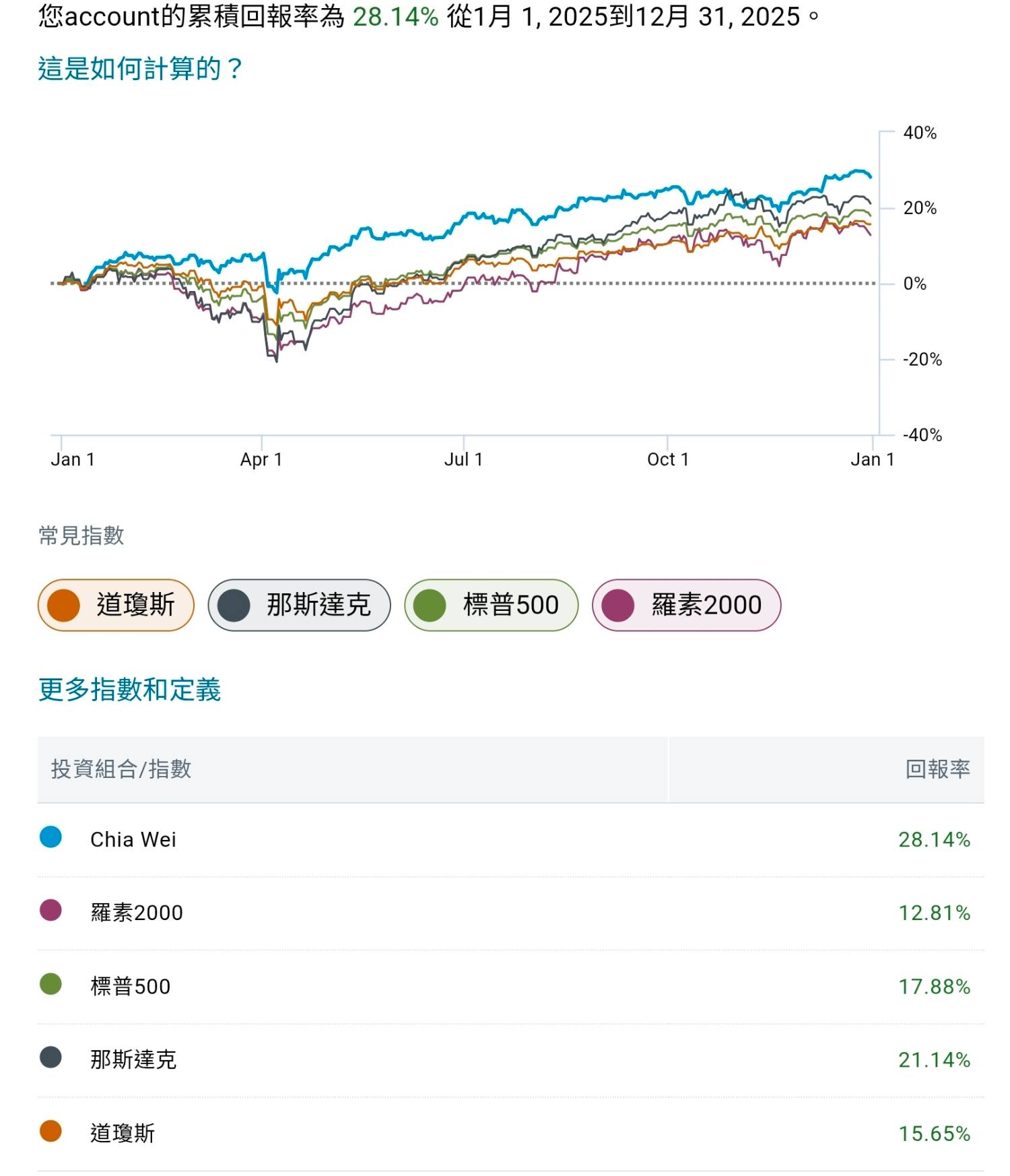Click the 投資組合/指數 column header

121,769
